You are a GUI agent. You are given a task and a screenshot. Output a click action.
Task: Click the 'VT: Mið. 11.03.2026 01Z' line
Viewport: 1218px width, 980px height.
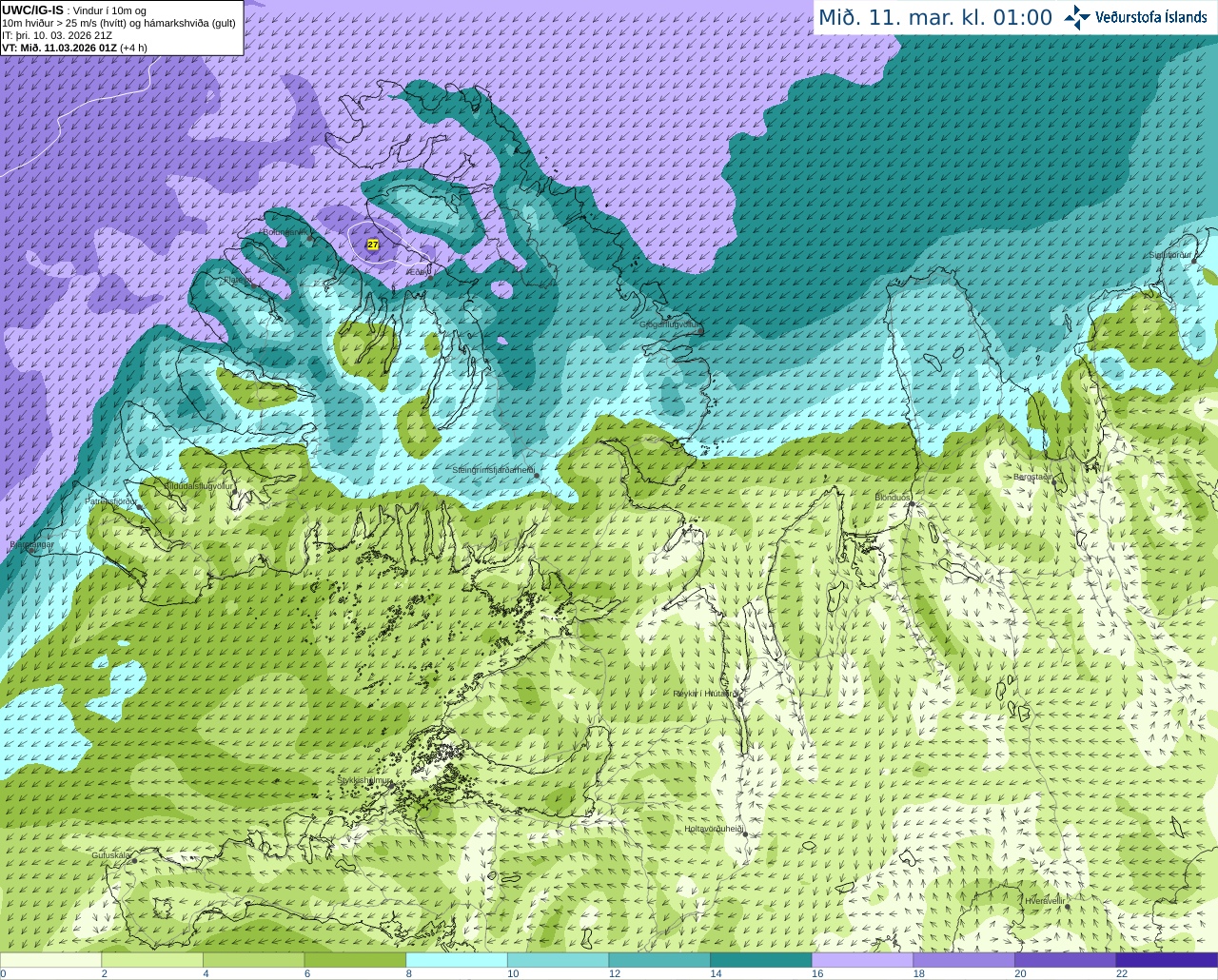pos(74,48)
